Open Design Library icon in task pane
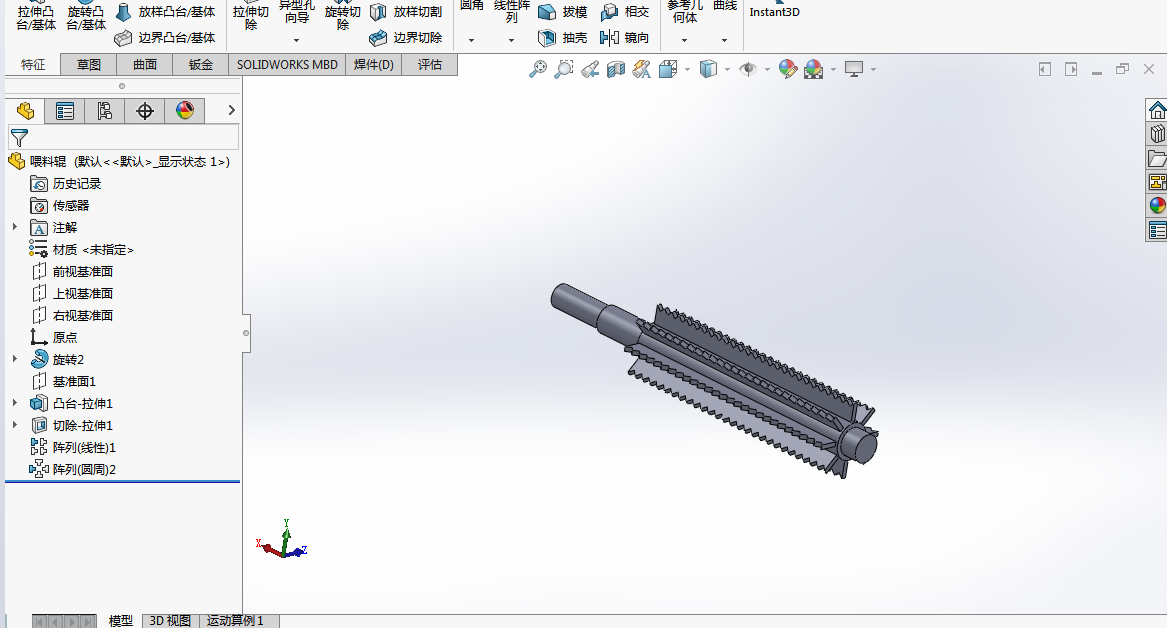 [1157, 134]
